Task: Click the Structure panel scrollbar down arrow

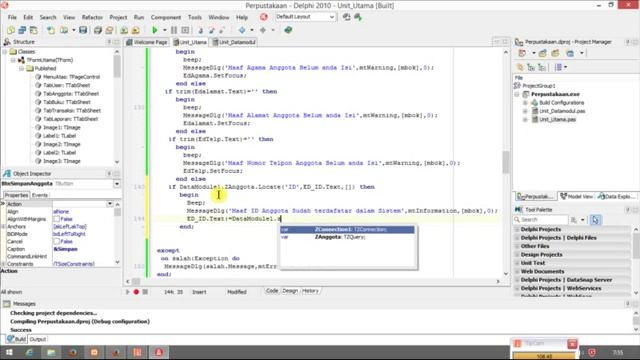Action: click(x=117, y=162)
